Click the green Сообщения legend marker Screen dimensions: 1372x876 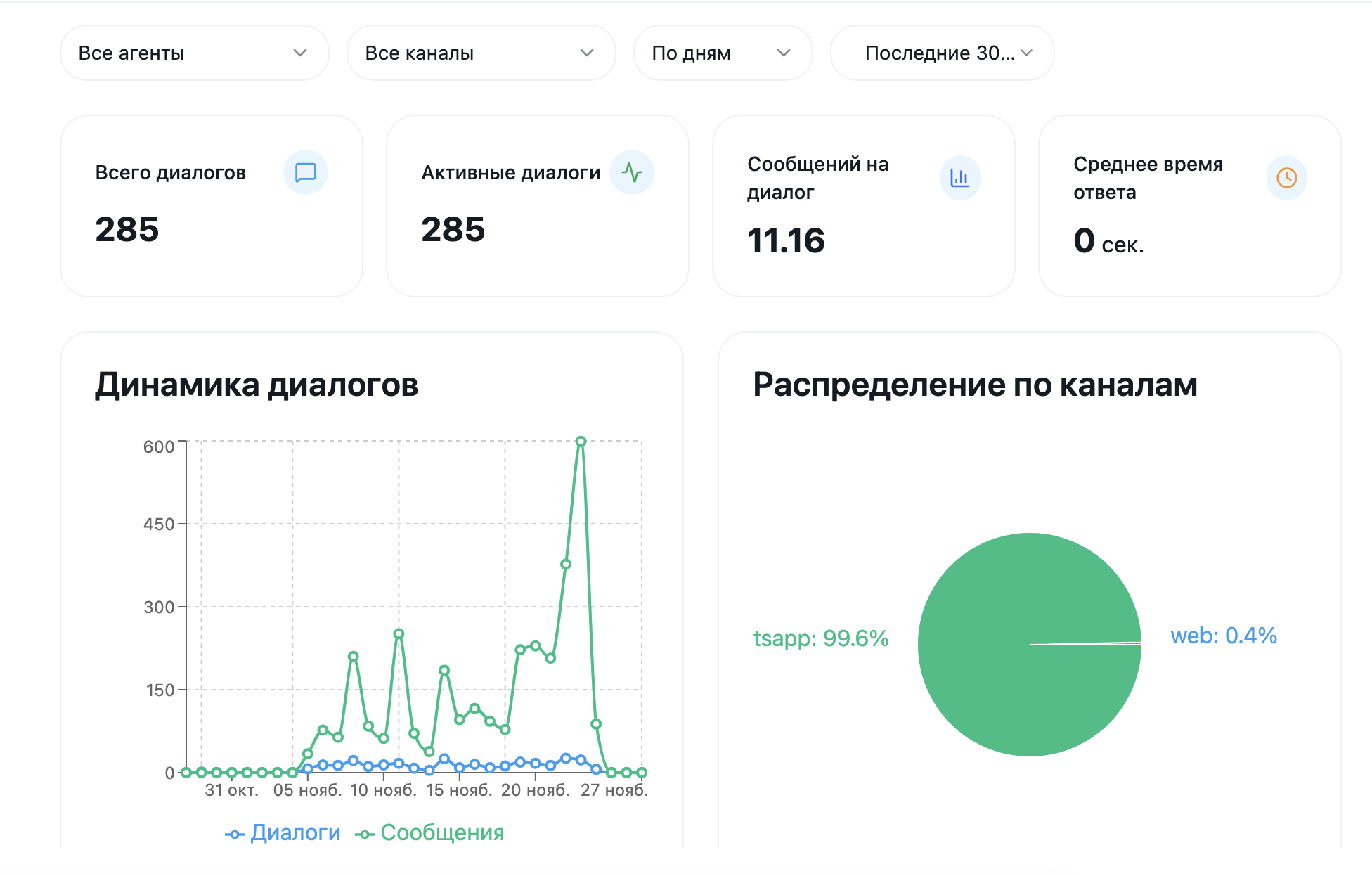click(x=365, y=833)
